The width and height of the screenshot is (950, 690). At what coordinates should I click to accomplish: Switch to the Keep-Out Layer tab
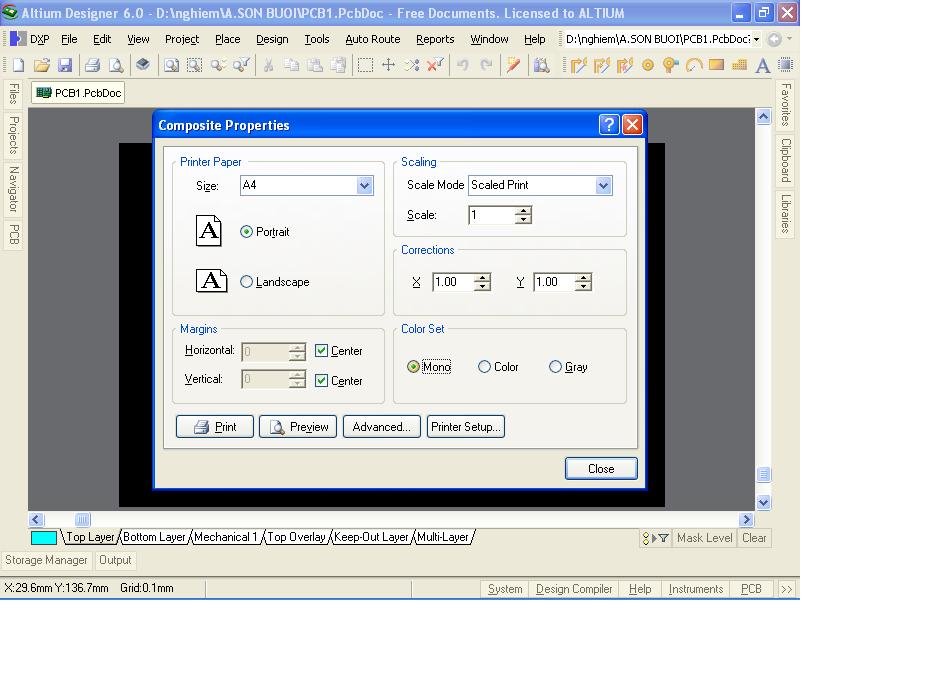point(371,537)
